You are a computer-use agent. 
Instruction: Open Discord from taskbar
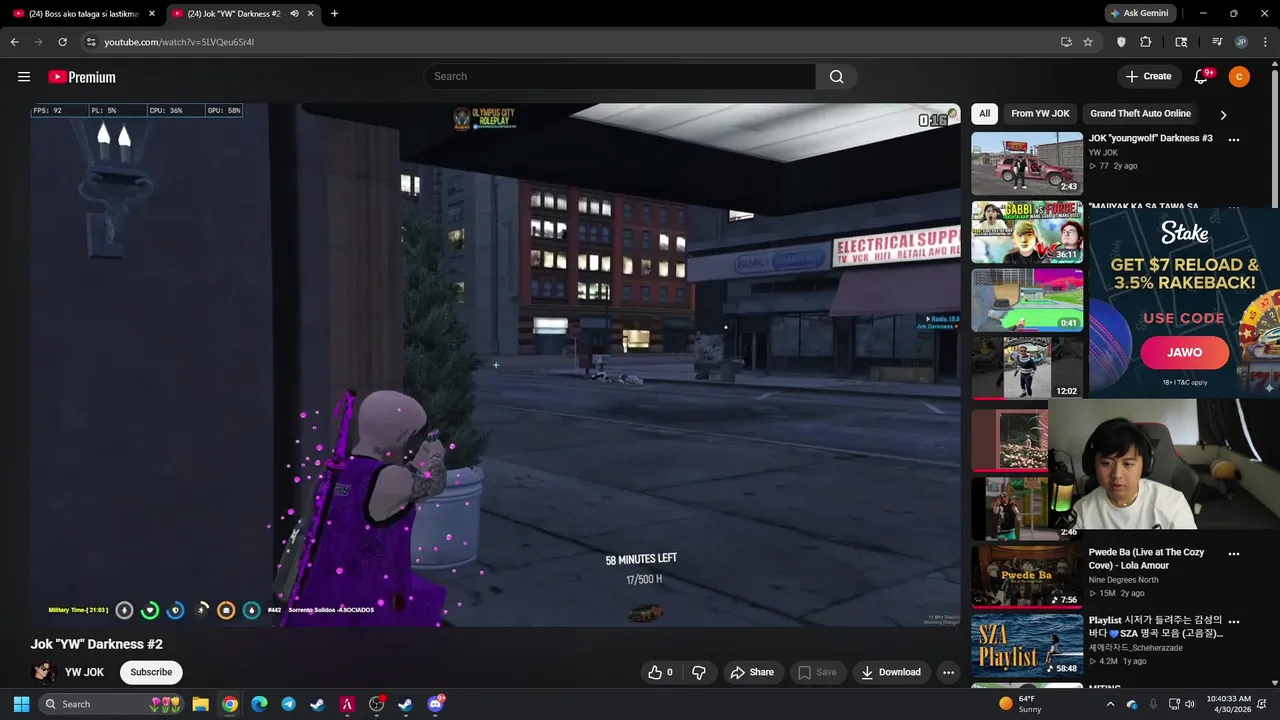435,704
